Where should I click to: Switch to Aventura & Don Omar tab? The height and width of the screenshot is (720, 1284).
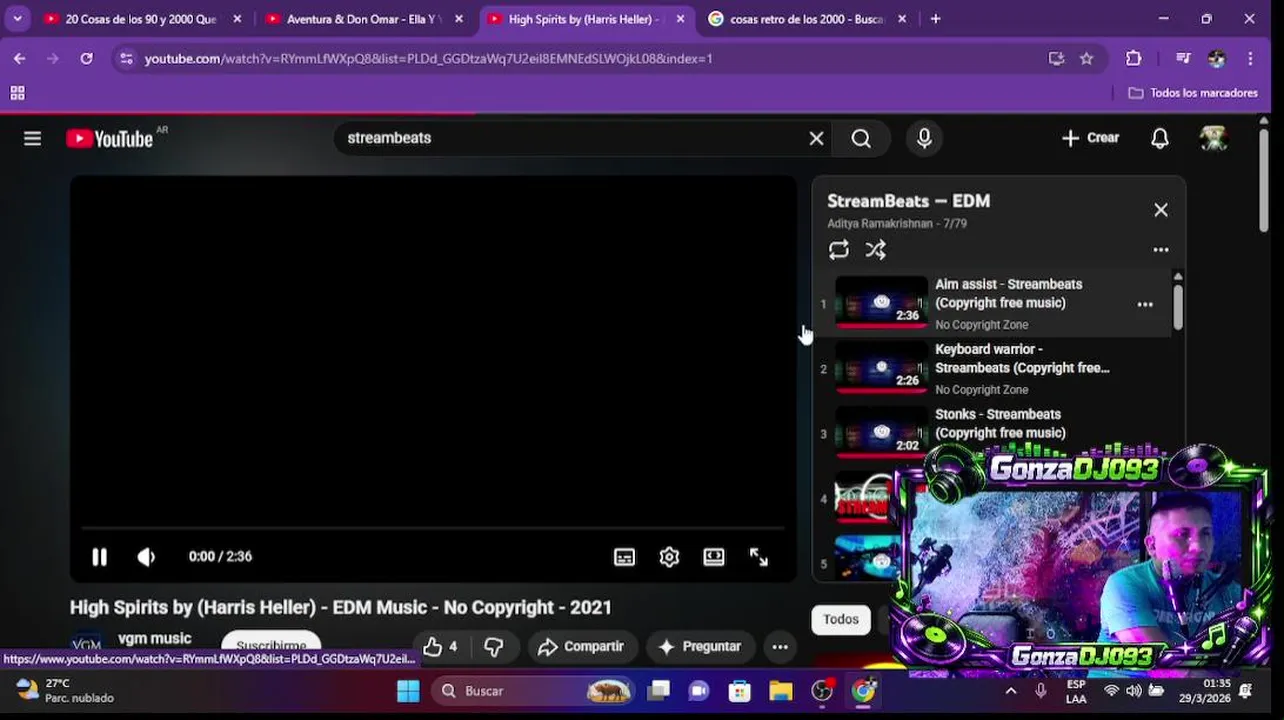(x=362, y=19)
